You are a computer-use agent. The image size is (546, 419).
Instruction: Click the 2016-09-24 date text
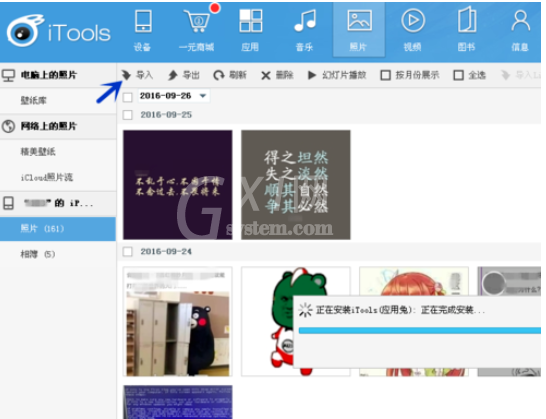(166, 251)
